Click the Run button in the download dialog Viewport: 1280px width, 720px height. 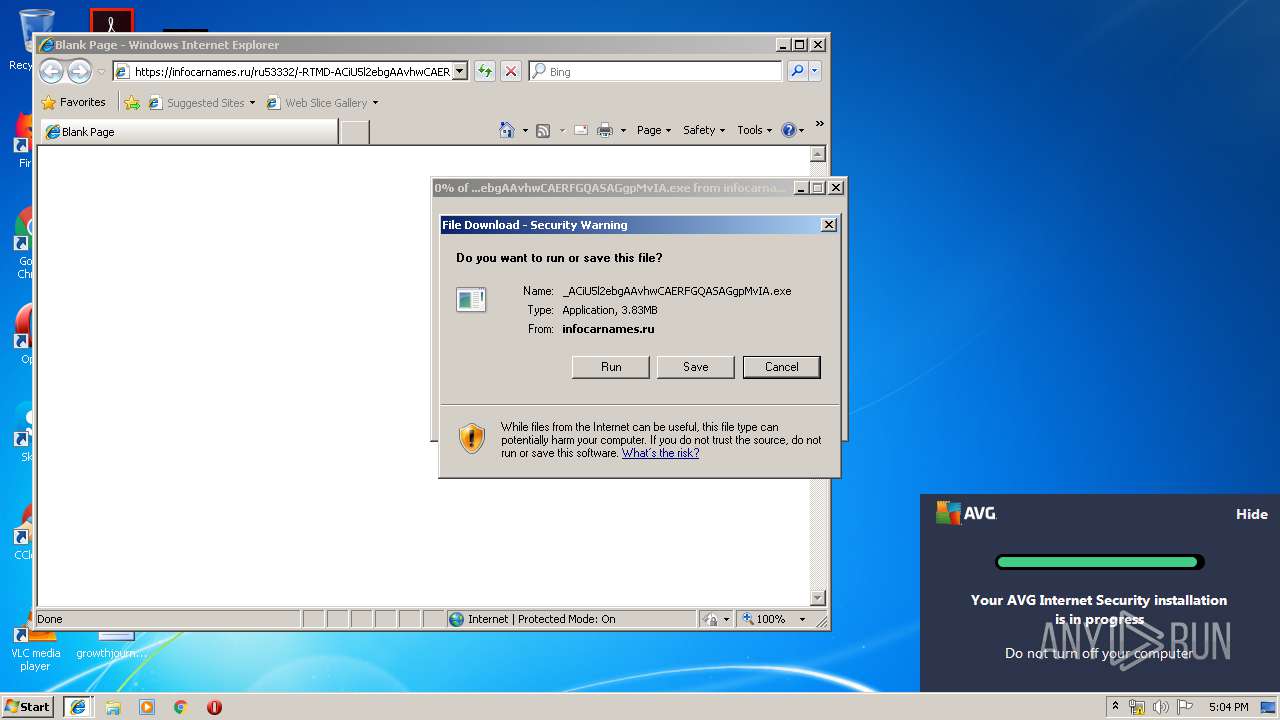coord(611,367)
